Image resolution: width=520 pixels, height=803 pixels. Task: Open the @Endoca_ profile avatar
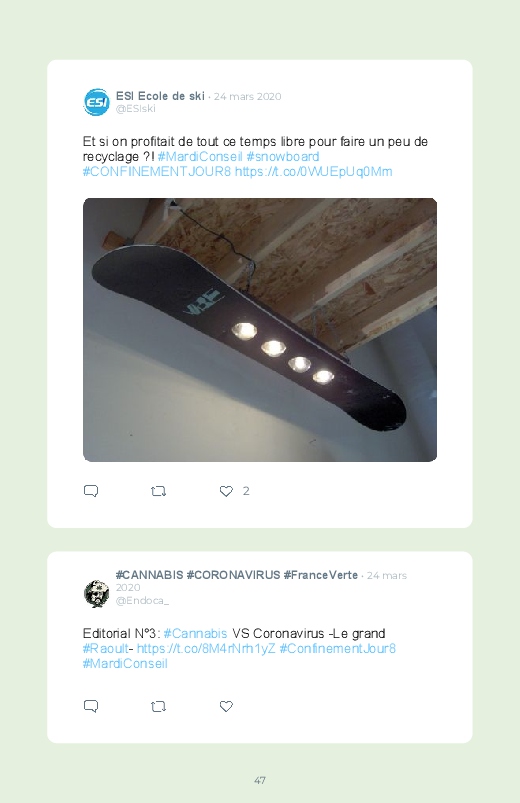coord(96,594)
